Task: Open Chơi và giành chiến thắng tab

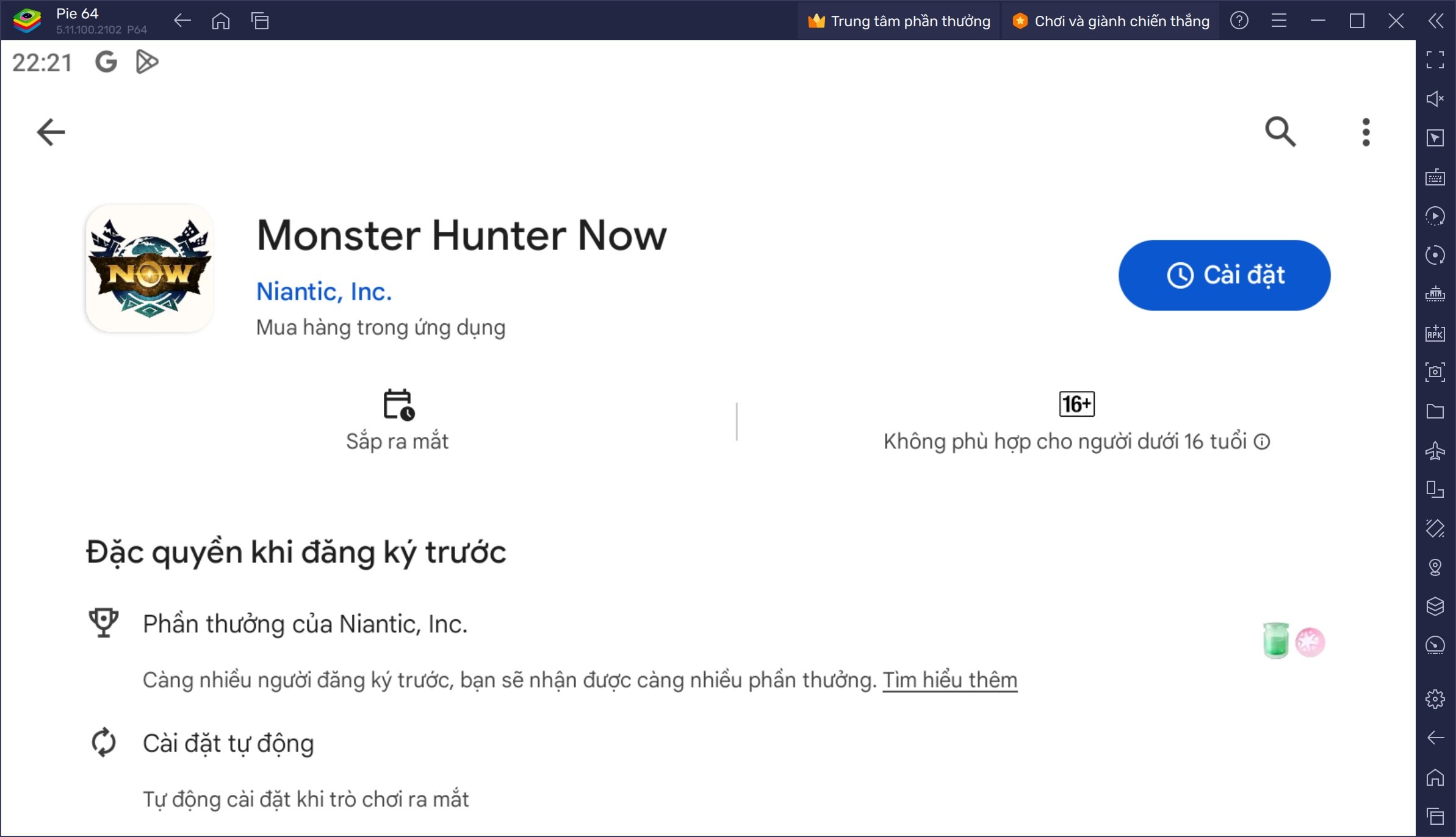Action: (1111, 21)
